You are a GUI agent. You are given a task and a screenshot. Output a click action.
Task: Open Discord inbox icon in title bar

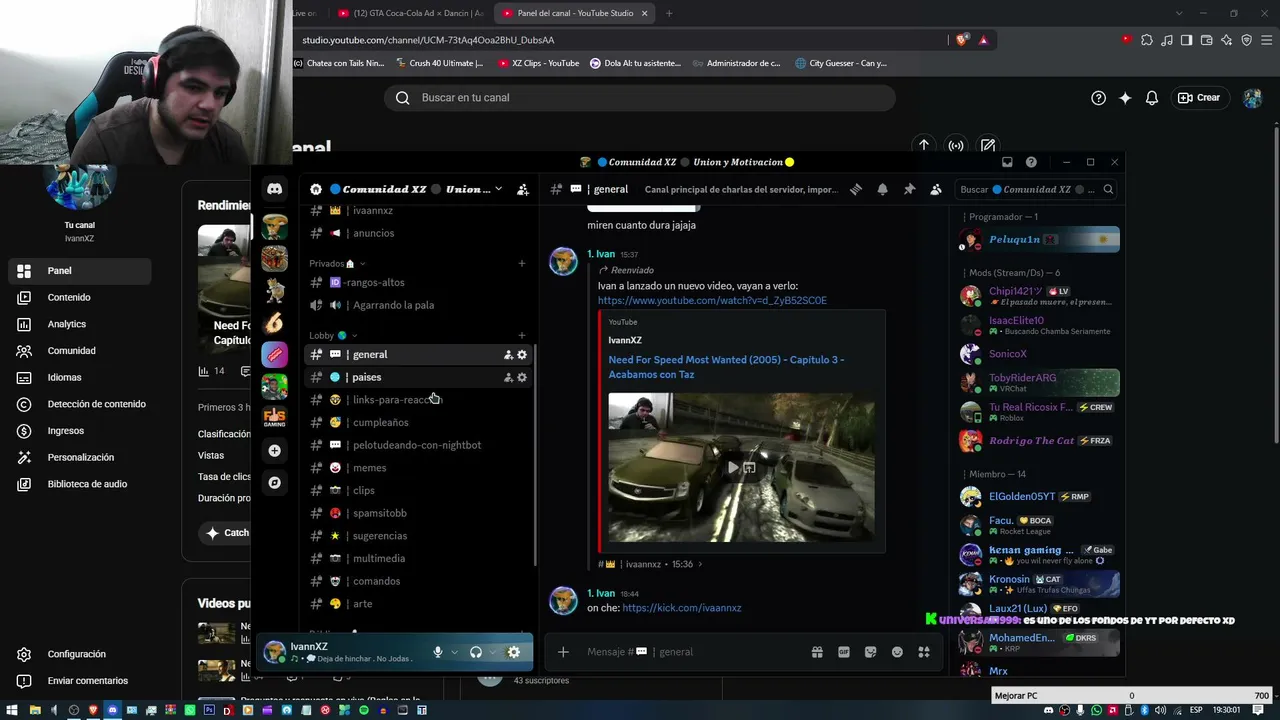(x=1007, y=162)
